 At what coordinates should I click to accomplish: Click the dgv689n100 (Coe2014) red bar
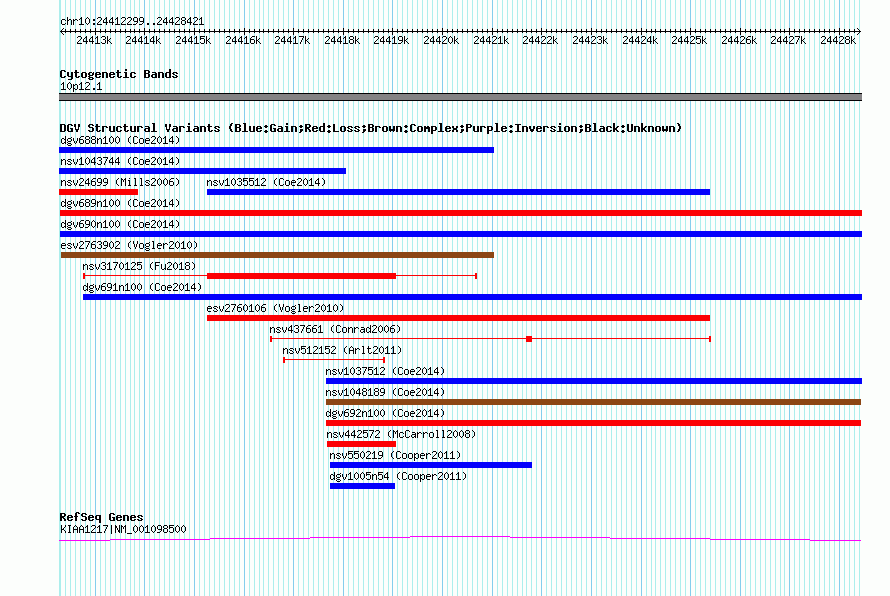click(460, 213)
